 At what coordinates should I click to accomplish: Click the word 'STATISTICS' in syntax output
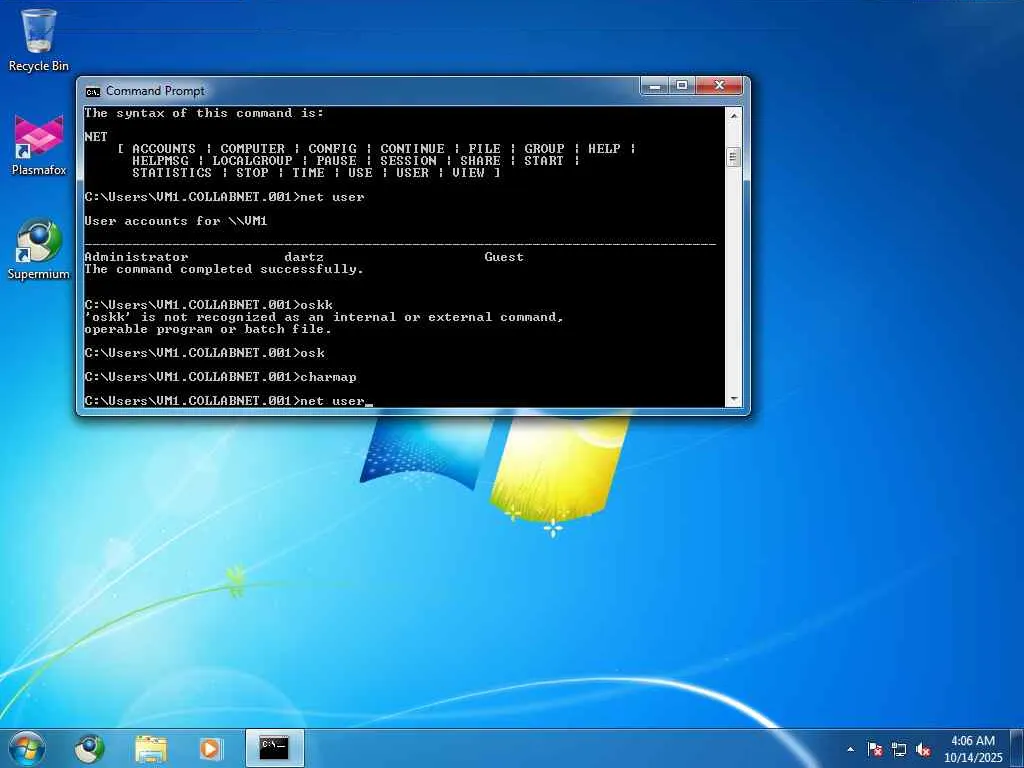pyautogui.click(x=172, y=173)
